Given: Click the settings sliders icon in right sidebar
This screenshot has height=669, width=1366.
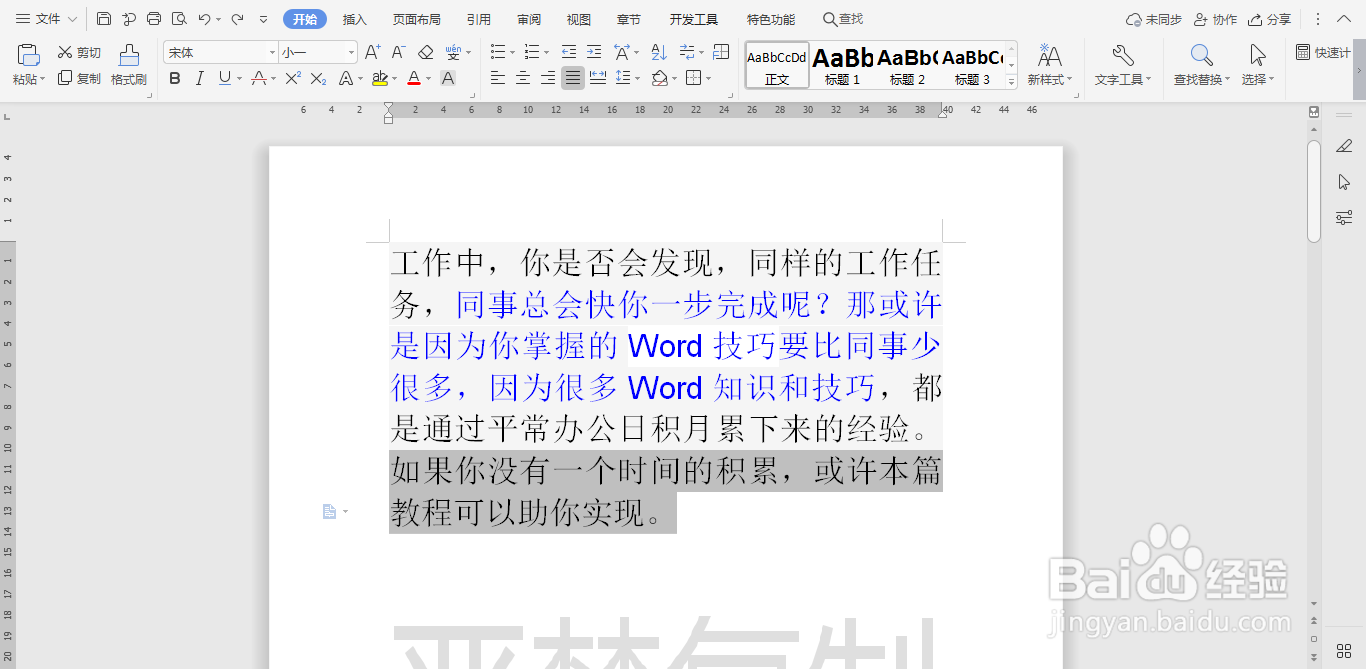Looking at the screenshot, I should click(1344, 218).
